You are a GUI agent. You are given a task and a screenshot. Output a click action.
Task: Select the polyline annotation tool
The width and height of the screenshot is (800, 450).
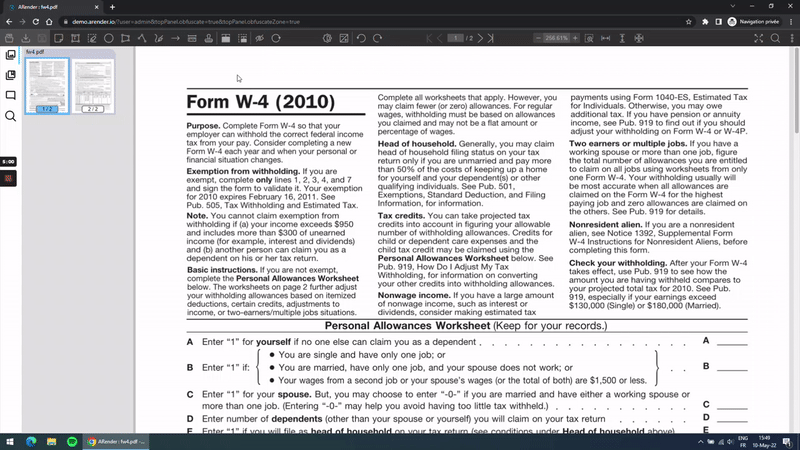point(142,38)
